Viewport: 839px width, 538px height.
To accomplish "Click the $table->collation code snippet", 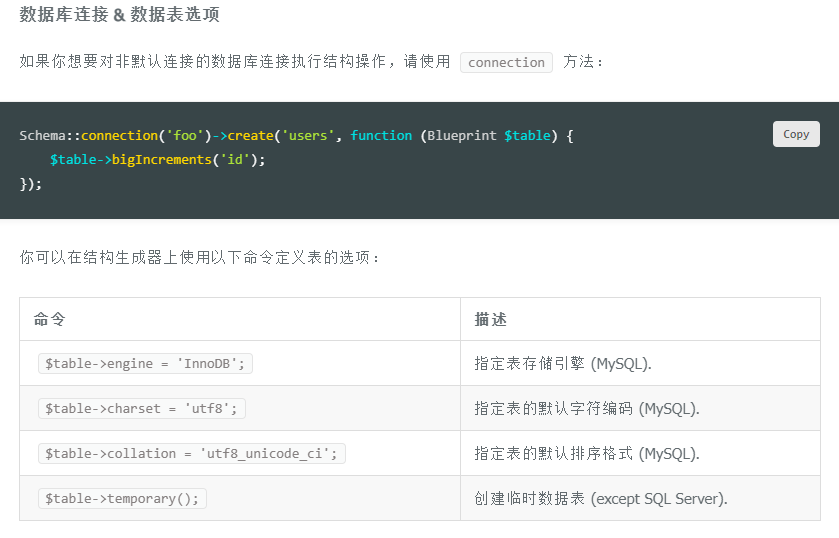I will 192,453.
